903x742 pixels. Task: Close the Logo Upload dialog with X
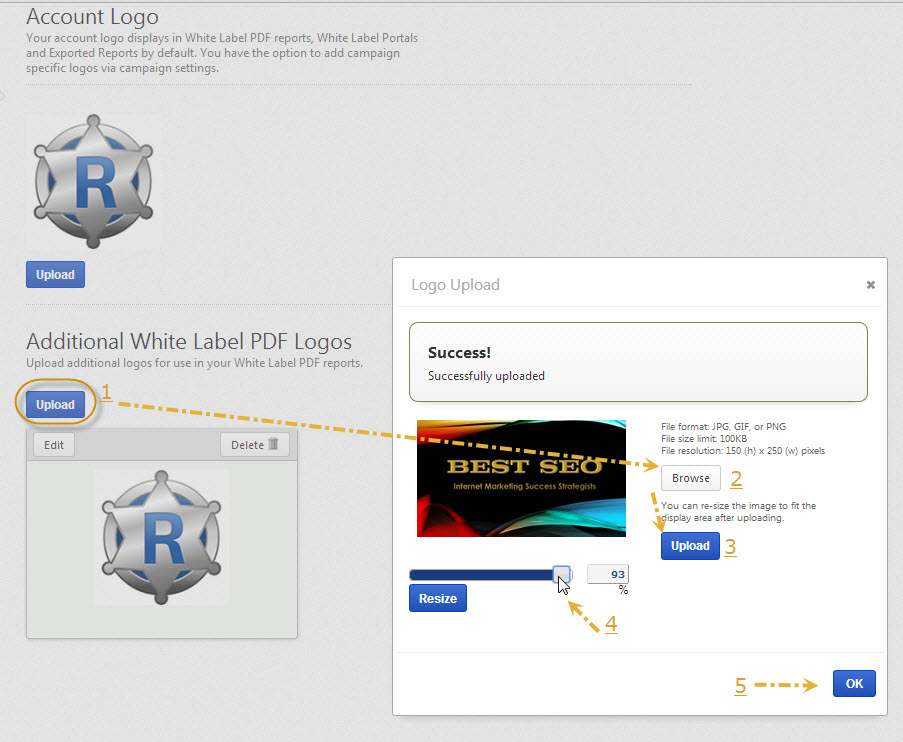[870, 285]
